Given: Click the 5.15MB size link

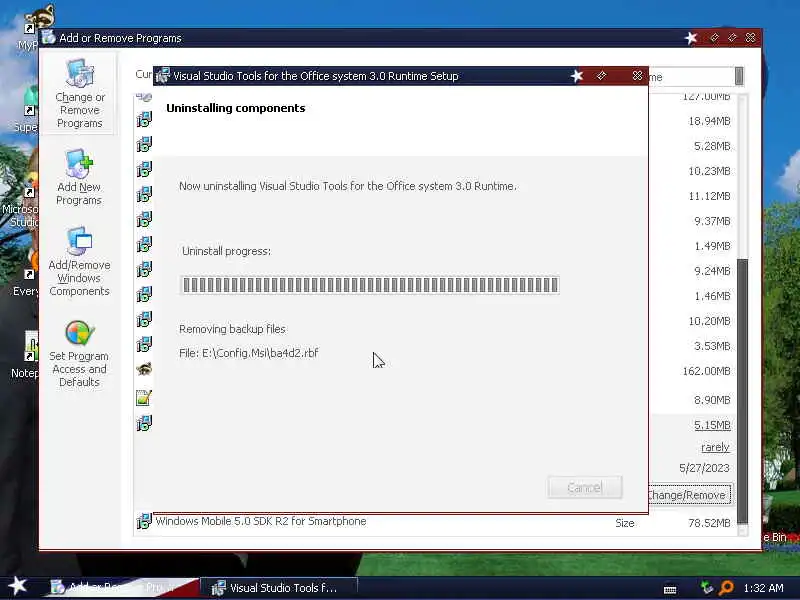Looking at the screenshot, I should (x=712, y=425).
